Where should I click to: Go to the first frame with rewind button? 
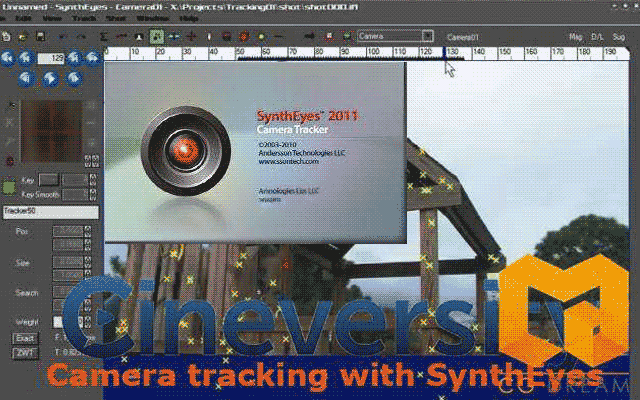8,58
